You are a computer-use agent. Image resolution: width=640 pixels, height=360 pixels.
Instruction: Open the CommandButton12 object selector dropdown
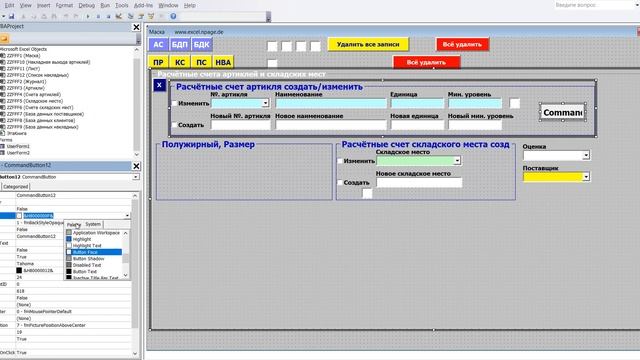(x=136, y=177)
